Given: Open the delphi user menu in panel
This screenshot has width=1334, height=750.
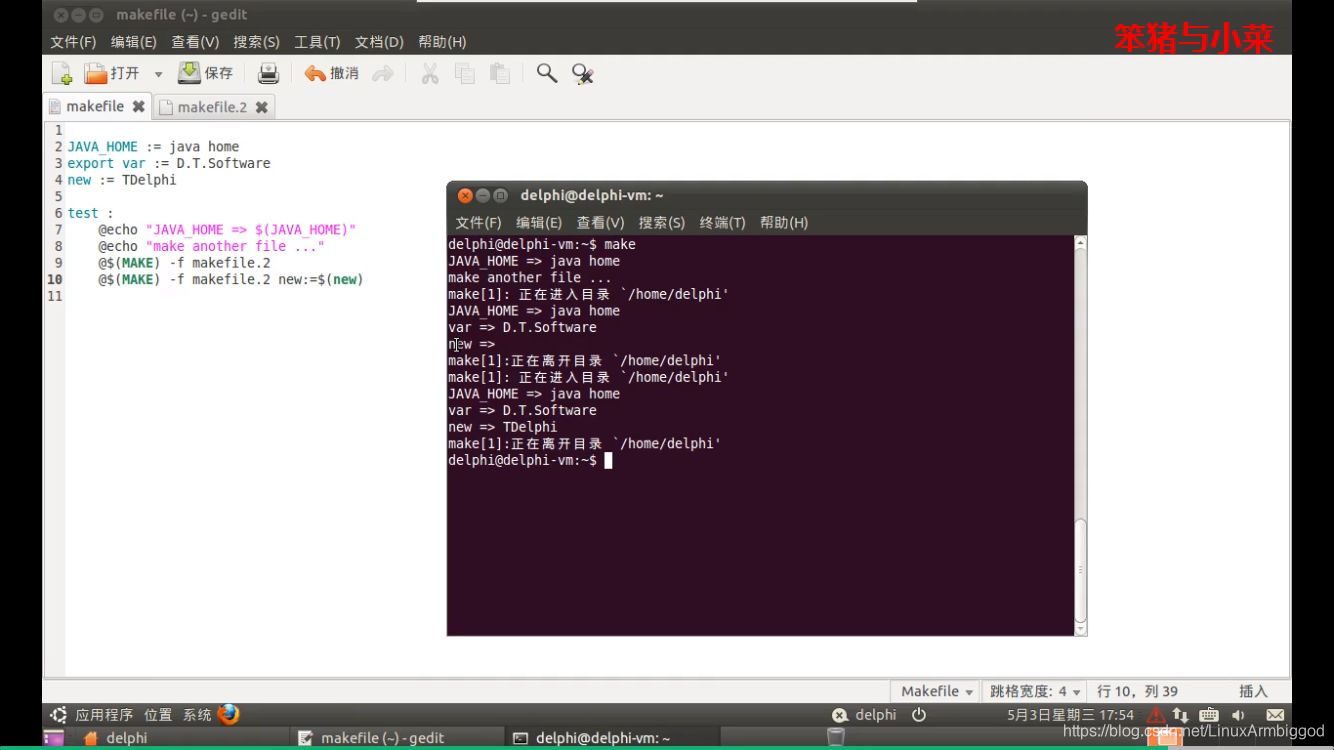Looking at the screenshot, I should (866, 715).
